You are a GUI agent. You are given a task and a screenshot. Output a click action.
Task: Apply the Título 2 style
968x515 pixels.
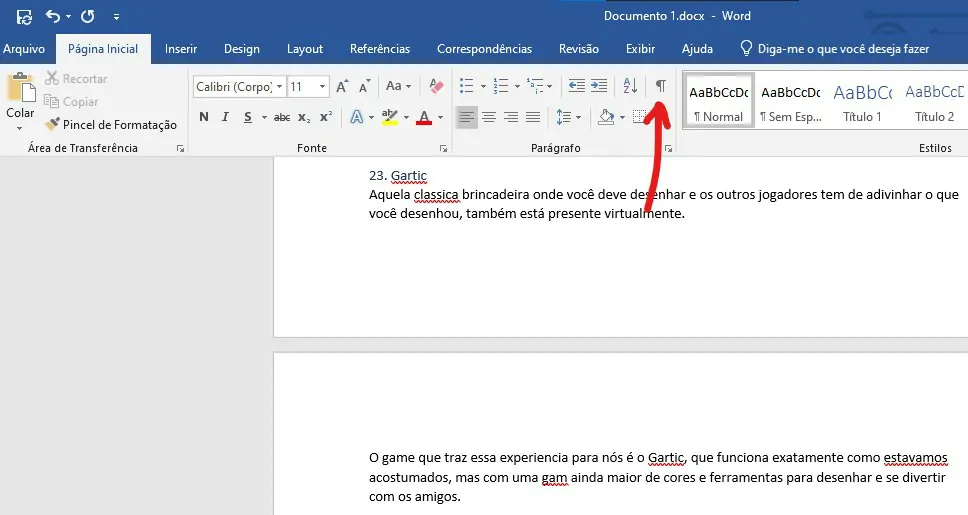(934, 101)
